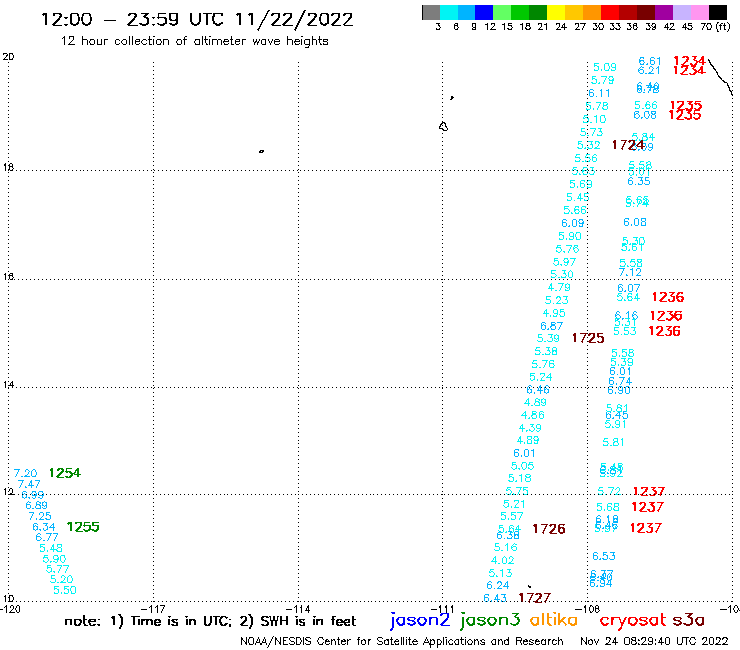Select the cyan 6 ft legend color

(x=449, y=12)
